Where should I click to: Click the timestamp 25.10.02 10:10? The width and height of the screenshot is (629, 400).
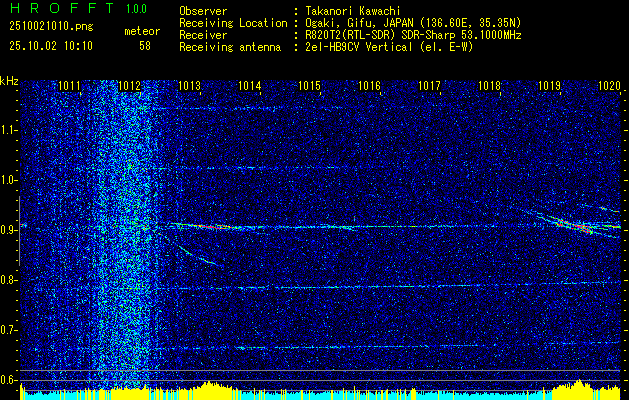[x=51, y=46]
